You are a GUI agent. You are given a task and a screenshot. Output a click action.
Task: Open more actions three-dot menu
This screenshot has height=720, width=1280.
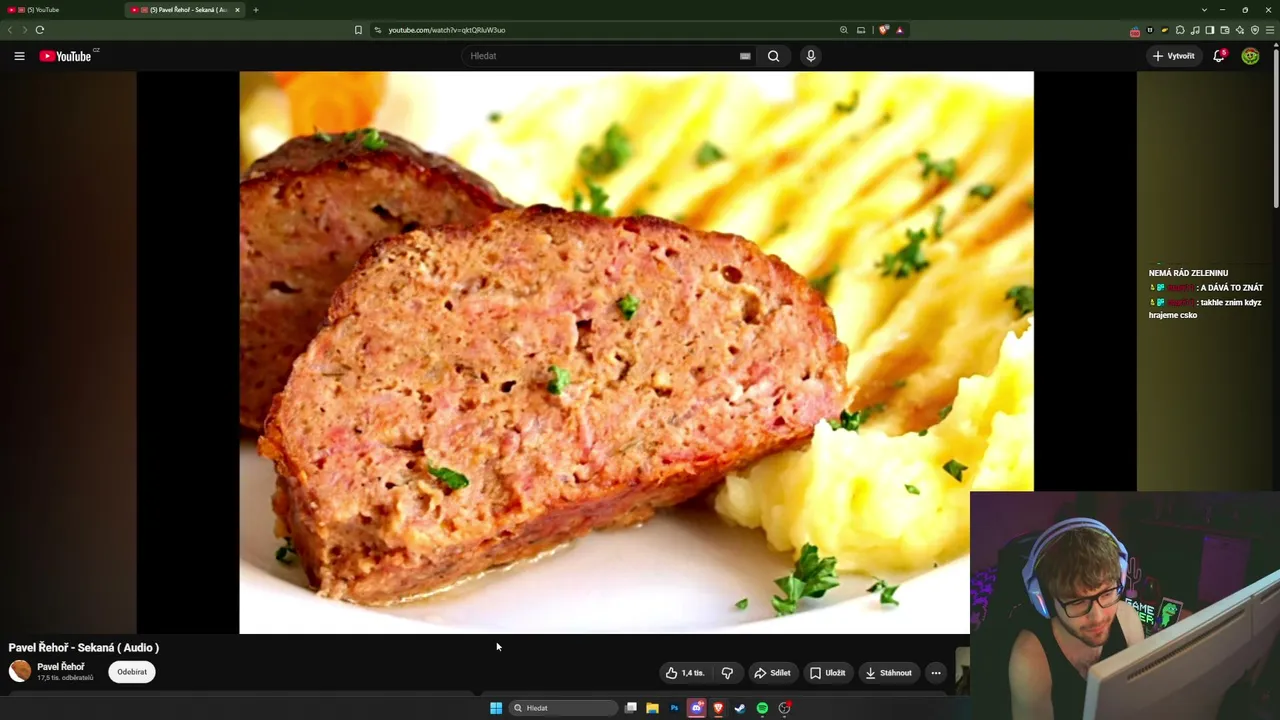tap(936, 673)
